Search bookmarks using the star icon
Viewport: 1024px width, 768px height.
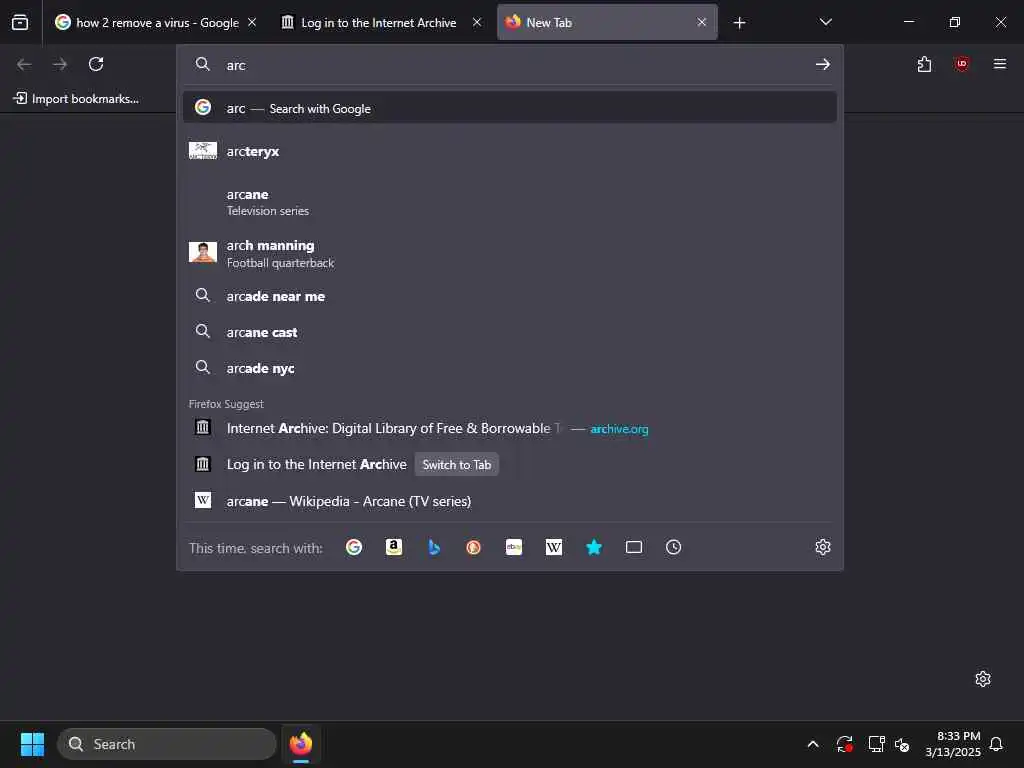coord(594,547)
